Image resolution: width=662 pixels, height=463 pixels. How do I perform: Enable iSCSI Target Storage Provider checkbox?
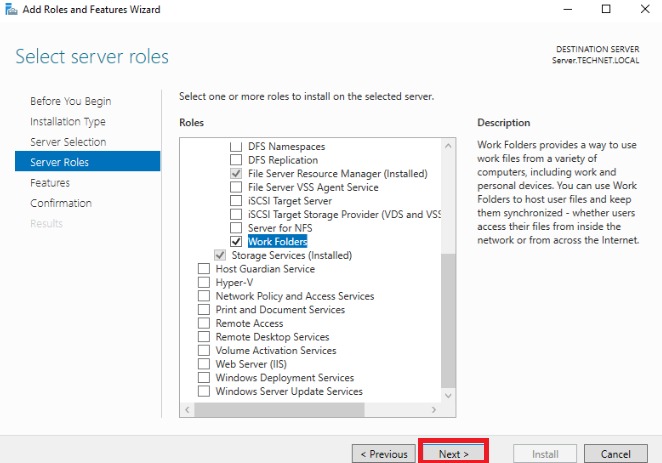pyautogui.click(x=236, y=214)
